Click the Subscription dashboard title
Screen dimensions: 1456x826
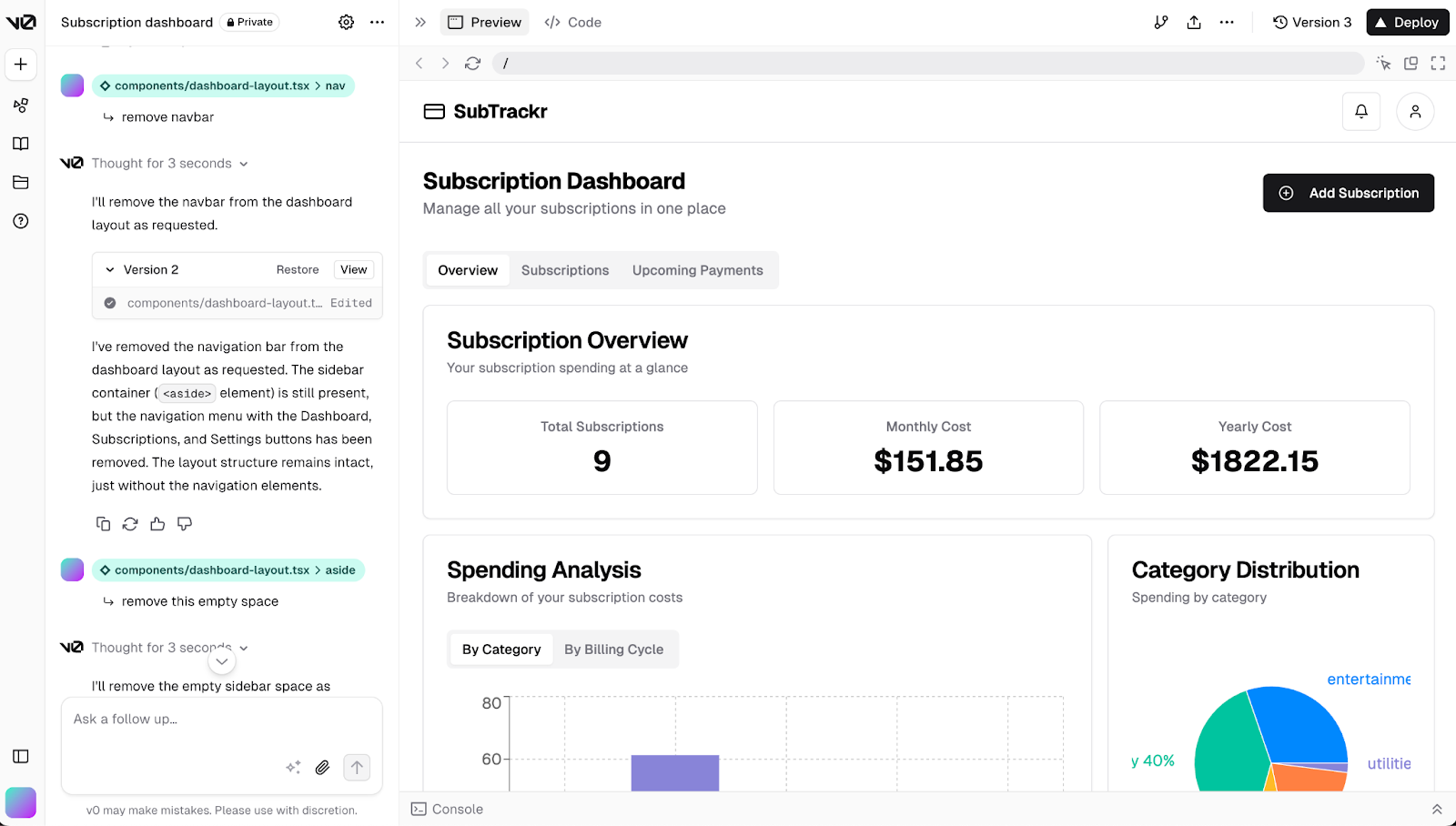pyautogui.click(x=136, y=22)
